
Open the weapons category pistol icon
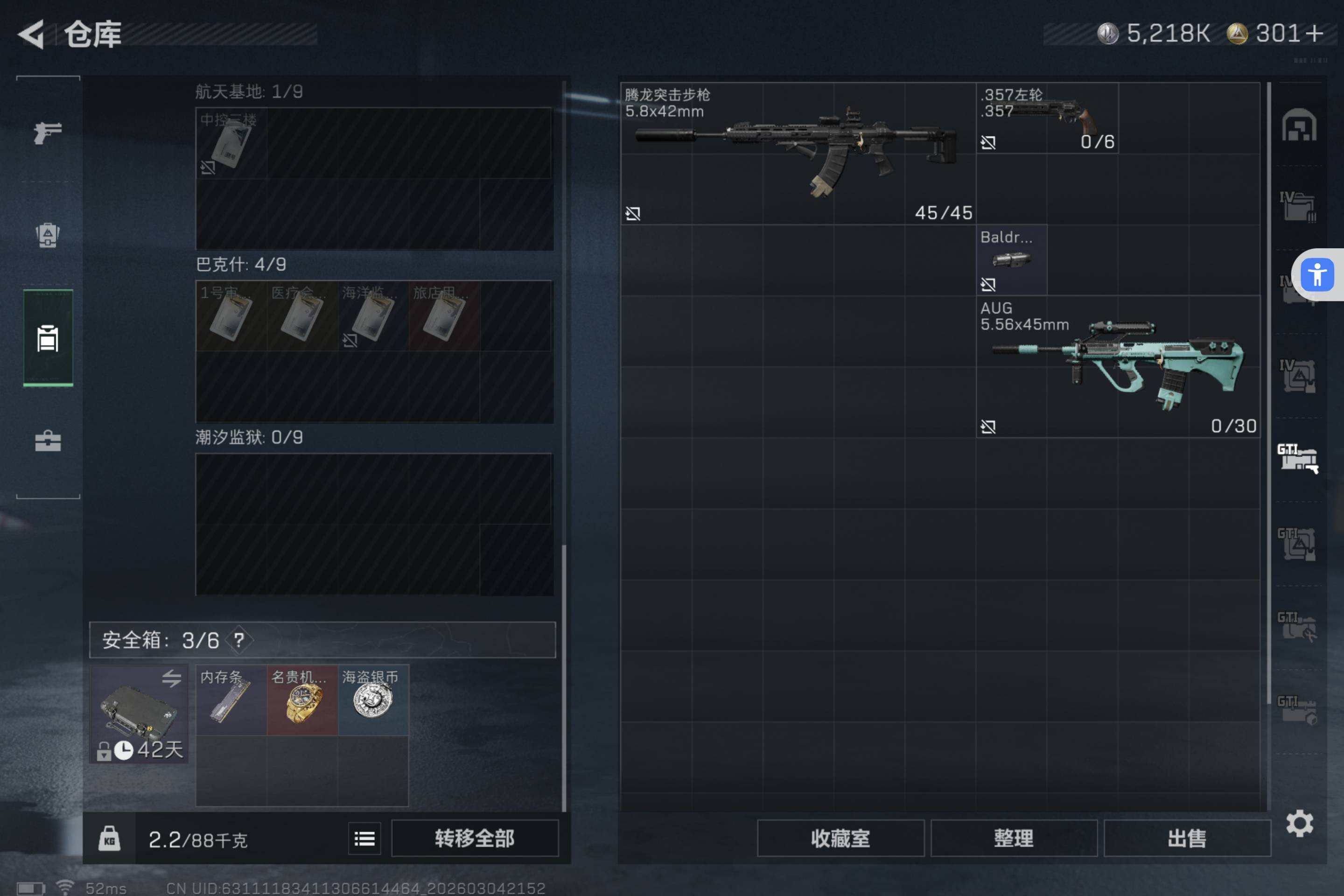(48, 133)
